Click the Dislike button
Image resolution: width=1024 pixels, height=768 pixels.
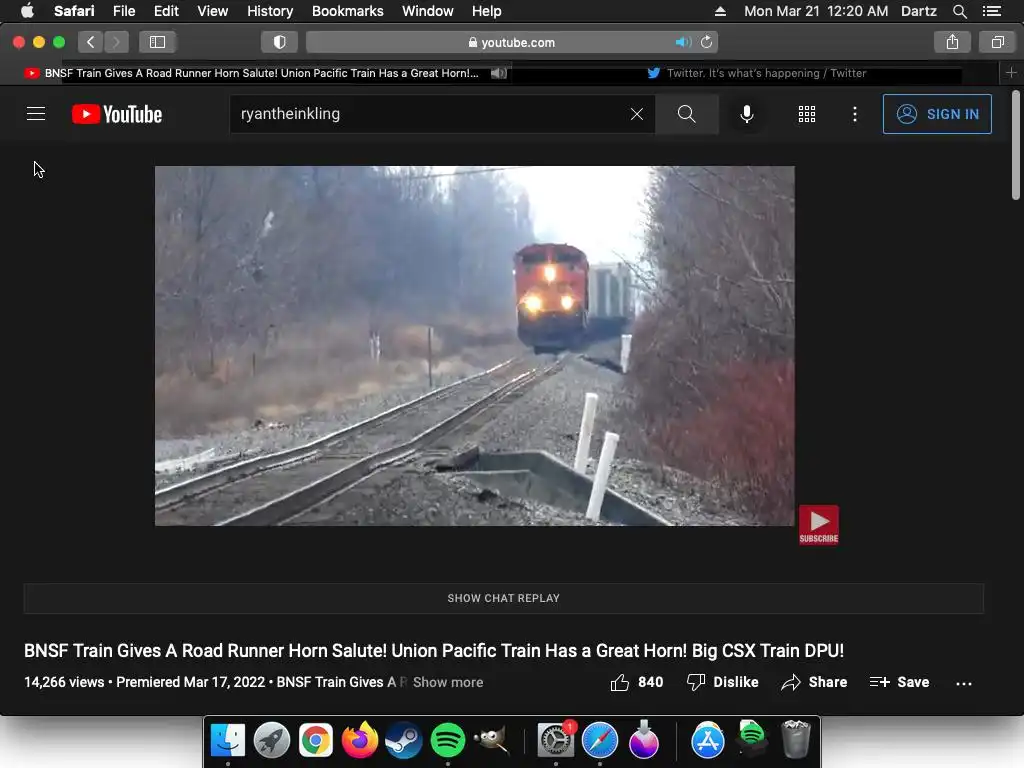pyautogui.click(x=722, y=682)
